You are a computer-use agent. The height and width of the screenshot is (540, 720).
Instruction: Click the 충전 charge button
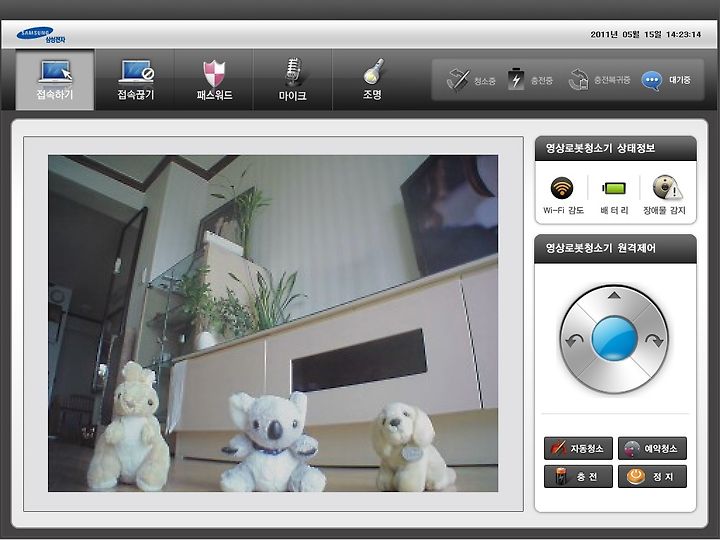(578, 477)
